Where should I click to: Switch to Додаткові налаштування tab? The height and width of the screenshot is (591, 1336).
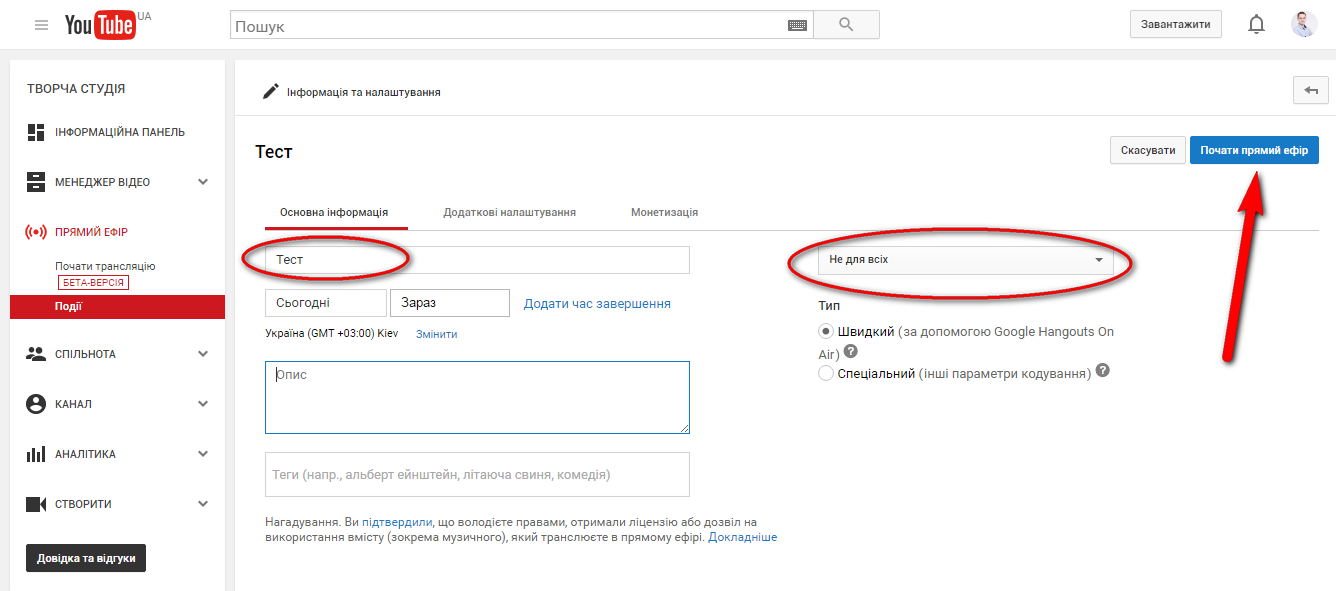pos(510,212)
